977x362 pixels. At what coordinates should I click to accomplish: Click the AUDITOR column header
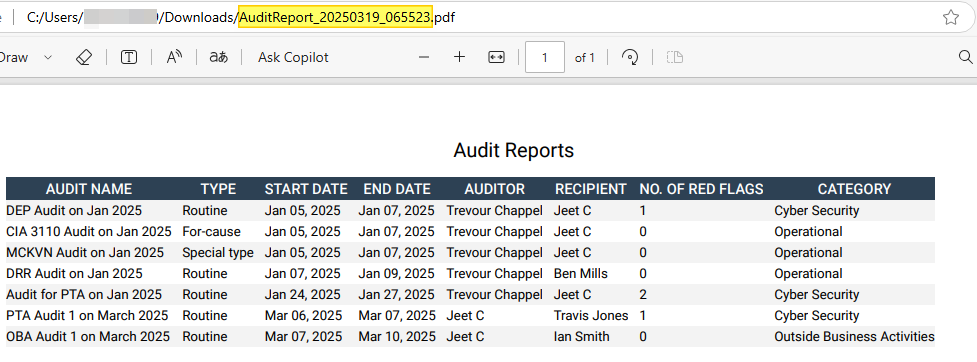point(495,189)
